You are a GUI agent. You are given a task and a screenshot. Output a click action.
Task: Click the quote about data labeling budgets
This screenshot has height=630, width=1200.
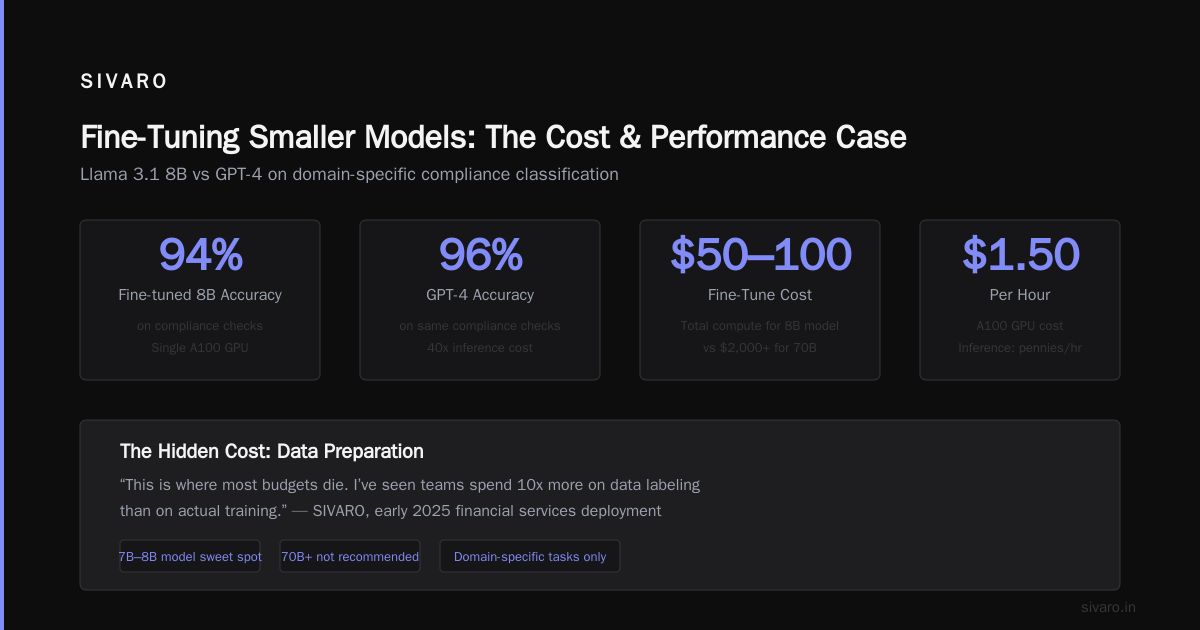click(410, 497)
